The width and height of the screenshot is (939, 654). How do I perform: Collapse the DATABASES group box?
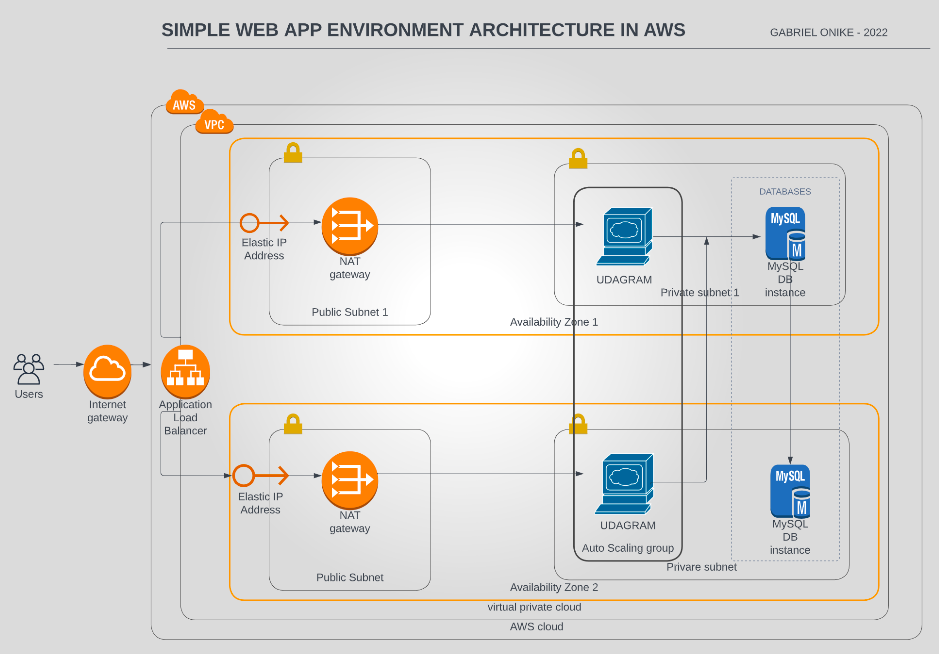pos(787,191)
